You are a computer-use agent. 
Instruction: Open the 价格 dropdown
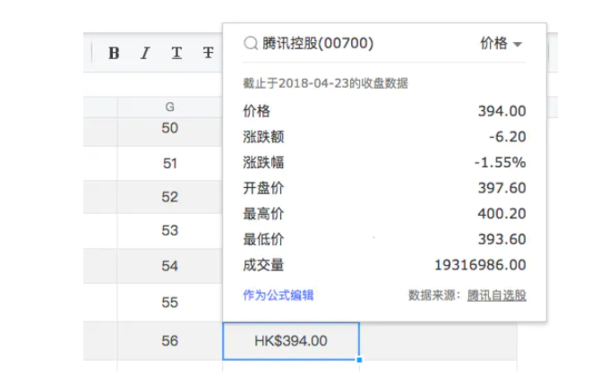501,43
